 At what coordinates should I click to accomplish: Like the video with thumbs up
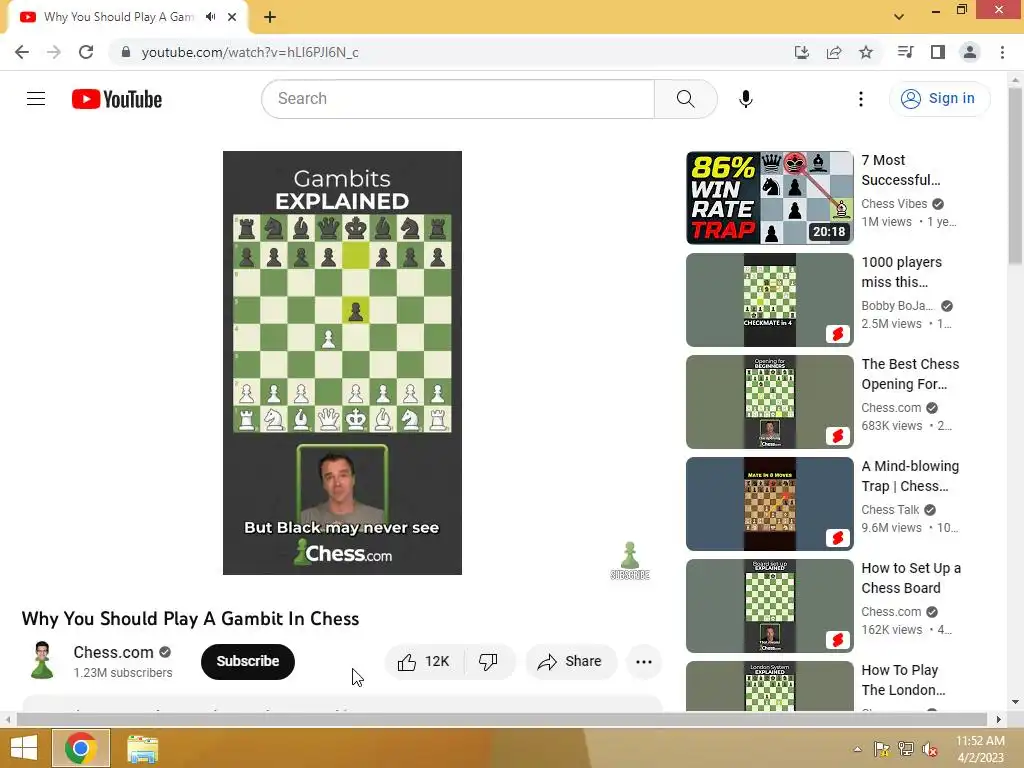click(424, 662)
